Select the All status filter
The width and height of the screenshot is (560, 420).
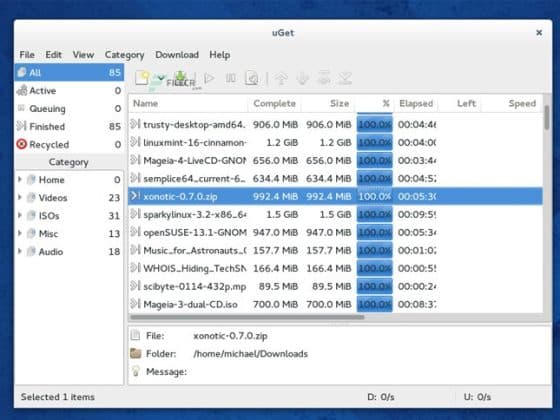coord(69,72)
